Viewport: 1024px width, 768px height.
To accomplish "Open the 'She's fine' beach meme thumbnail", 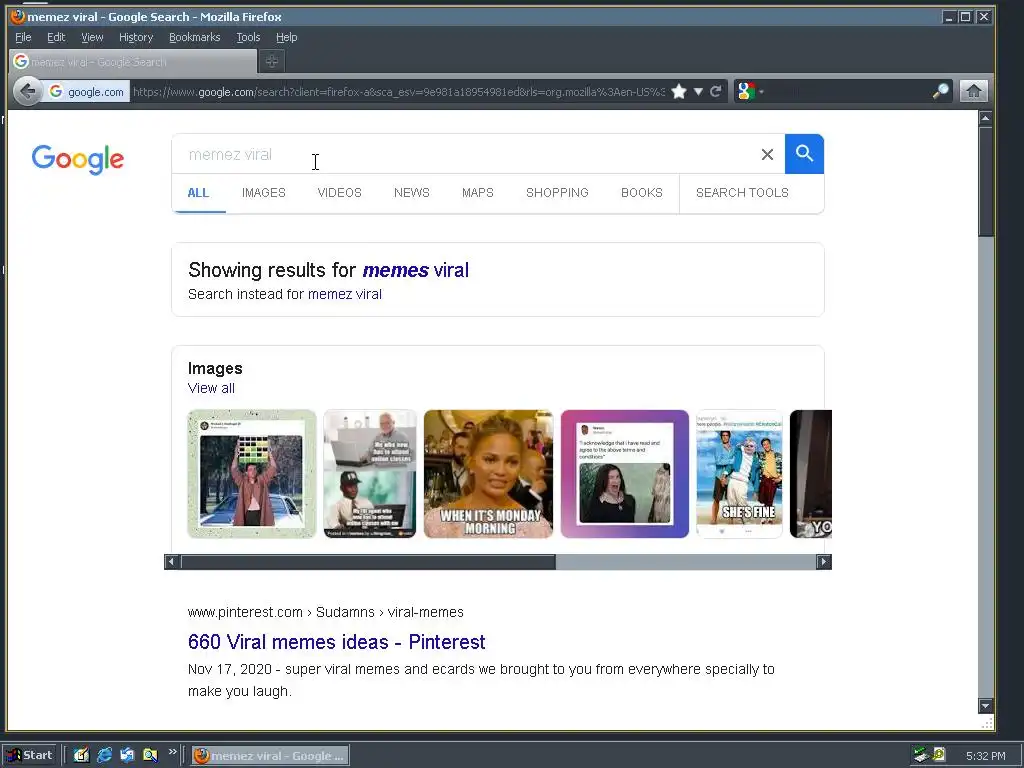I will 739,474.
